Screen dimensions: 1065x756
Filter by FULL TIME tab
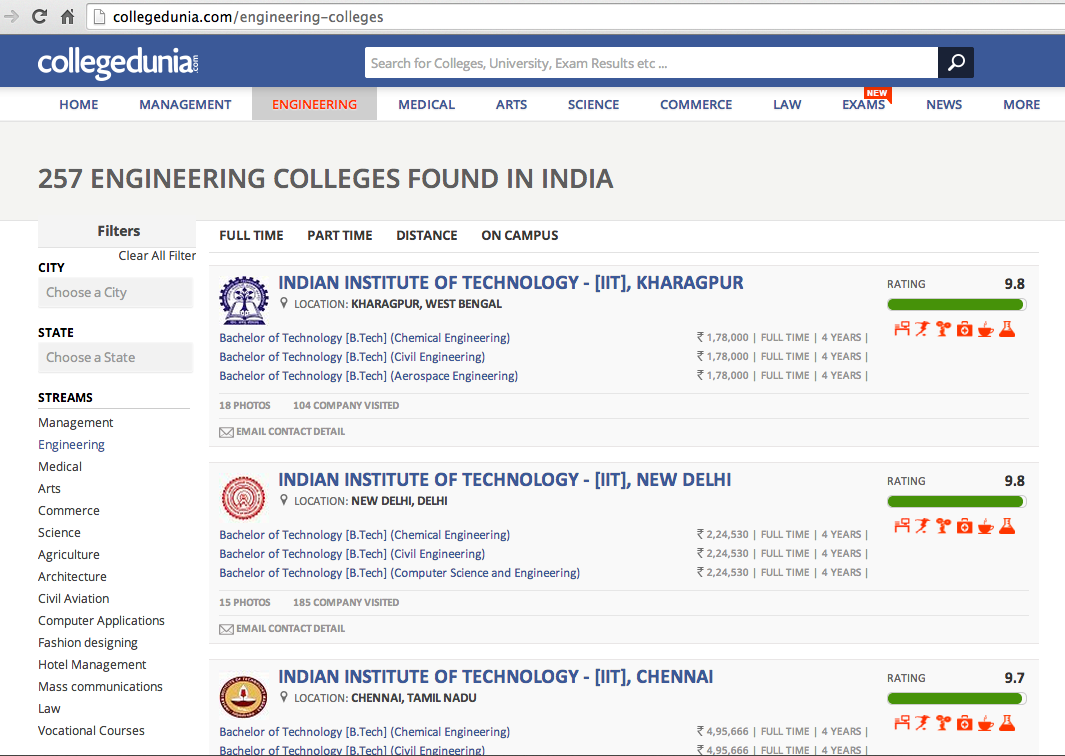point(251,236)
